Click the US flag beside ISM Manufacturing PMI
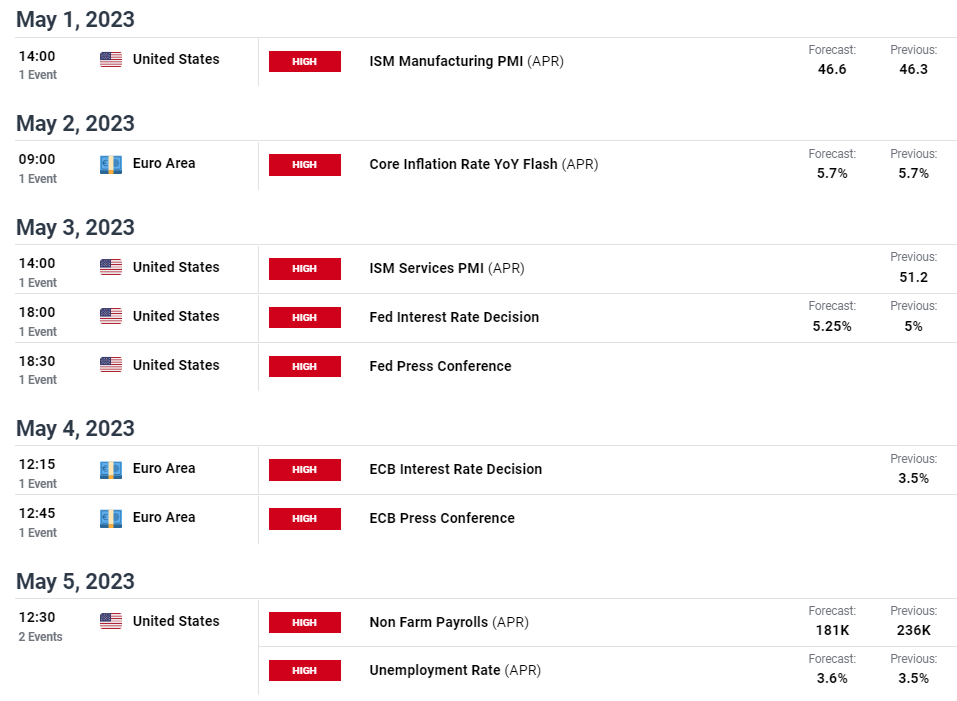This screenshot has height=701, width=957. (x=110, y=59)
